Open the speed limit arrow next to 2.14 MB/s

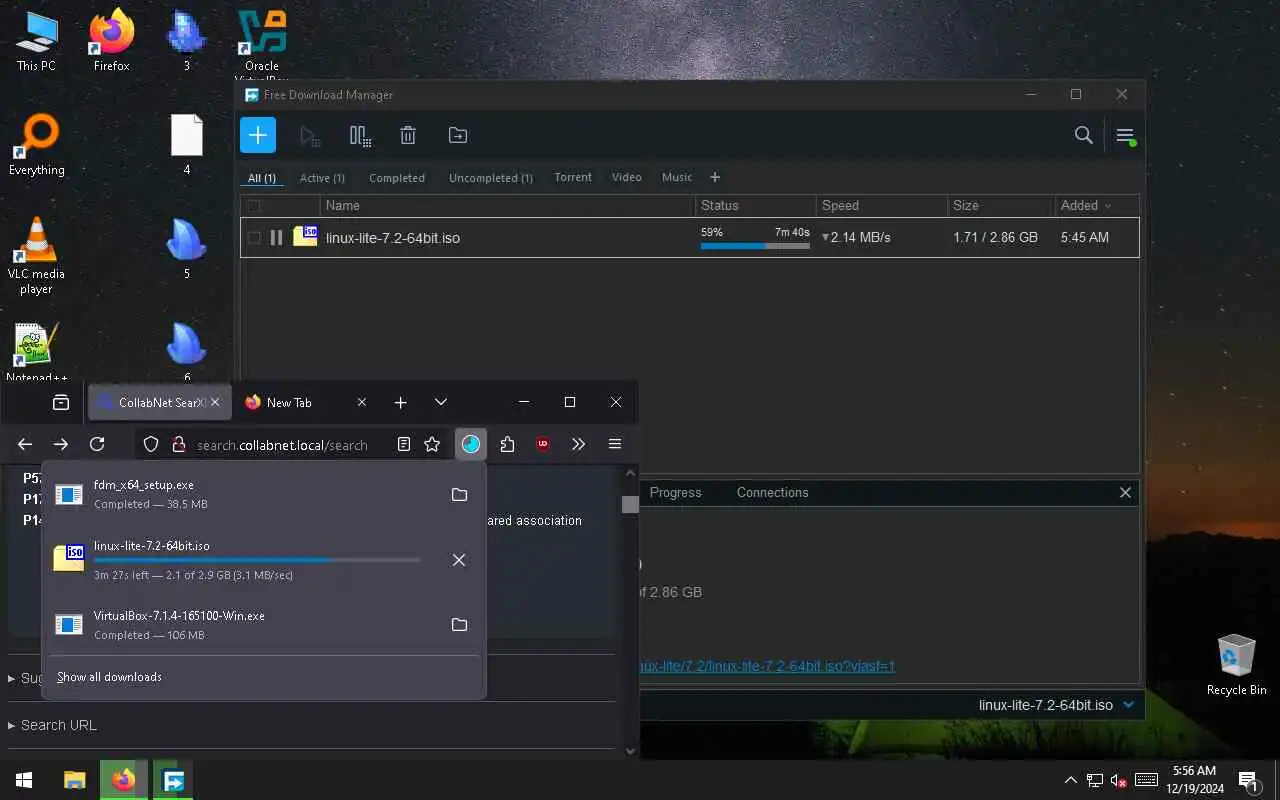pyautogui.click(x=826, y=238)
